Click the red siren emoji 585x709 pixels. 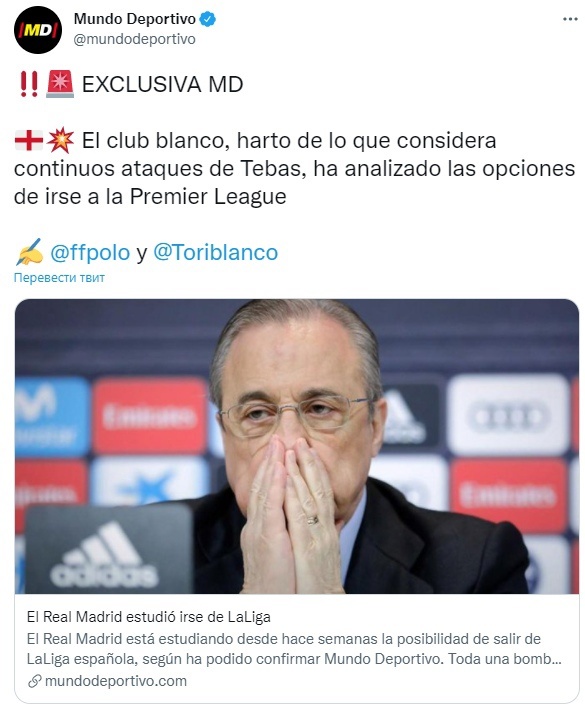[x=60, y=84]
